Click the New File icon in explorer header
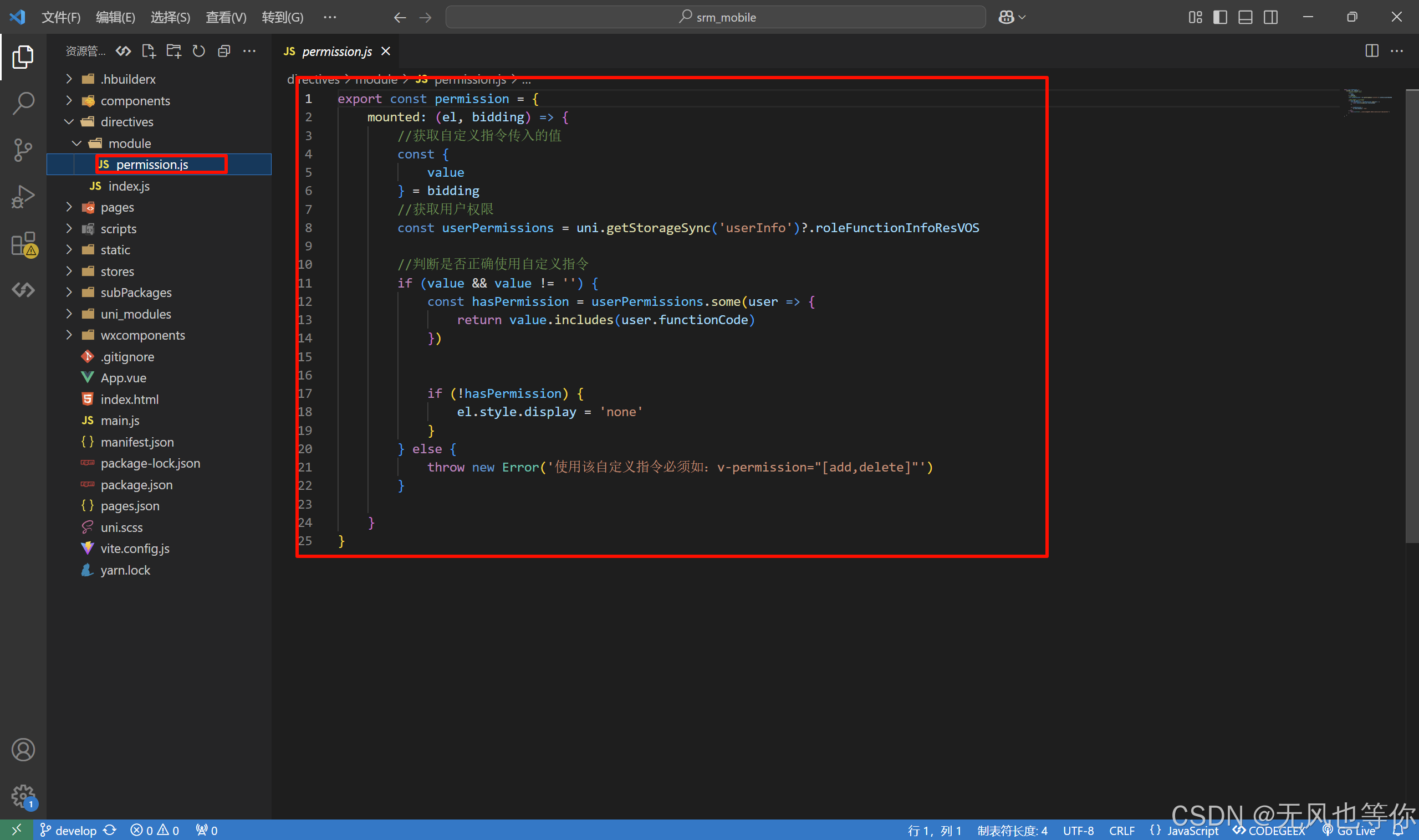This screenshot has width=1419, height=840. [149, 51]
